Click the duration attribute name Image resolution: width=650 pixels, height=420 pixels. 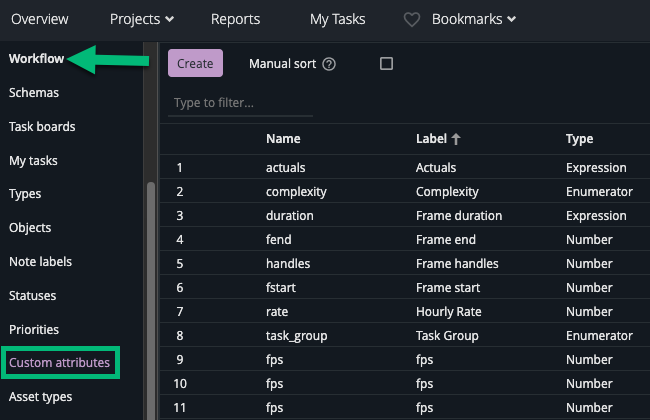(x=290, y=216)
